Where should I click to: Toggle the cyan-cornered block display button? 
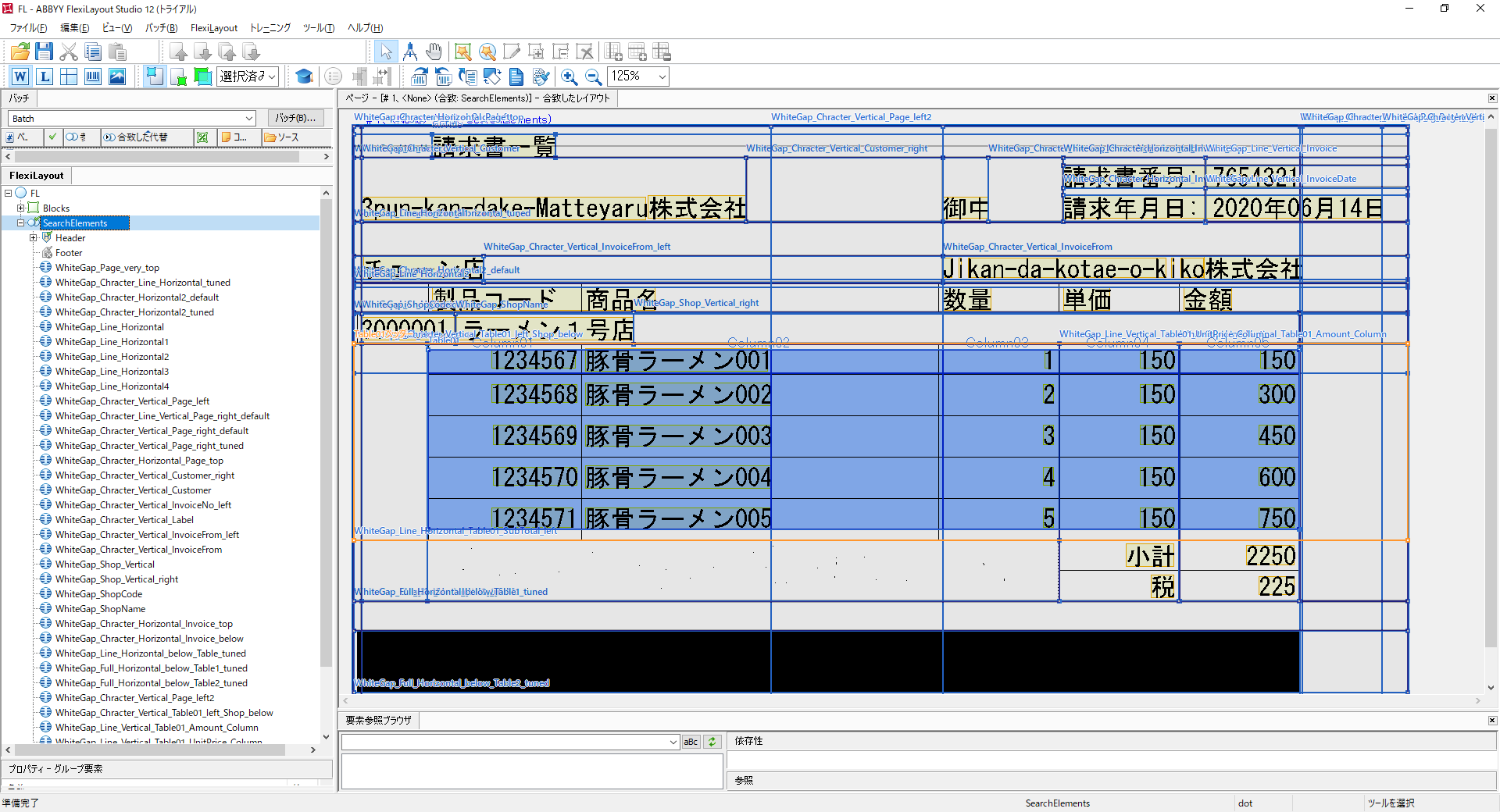154,76
